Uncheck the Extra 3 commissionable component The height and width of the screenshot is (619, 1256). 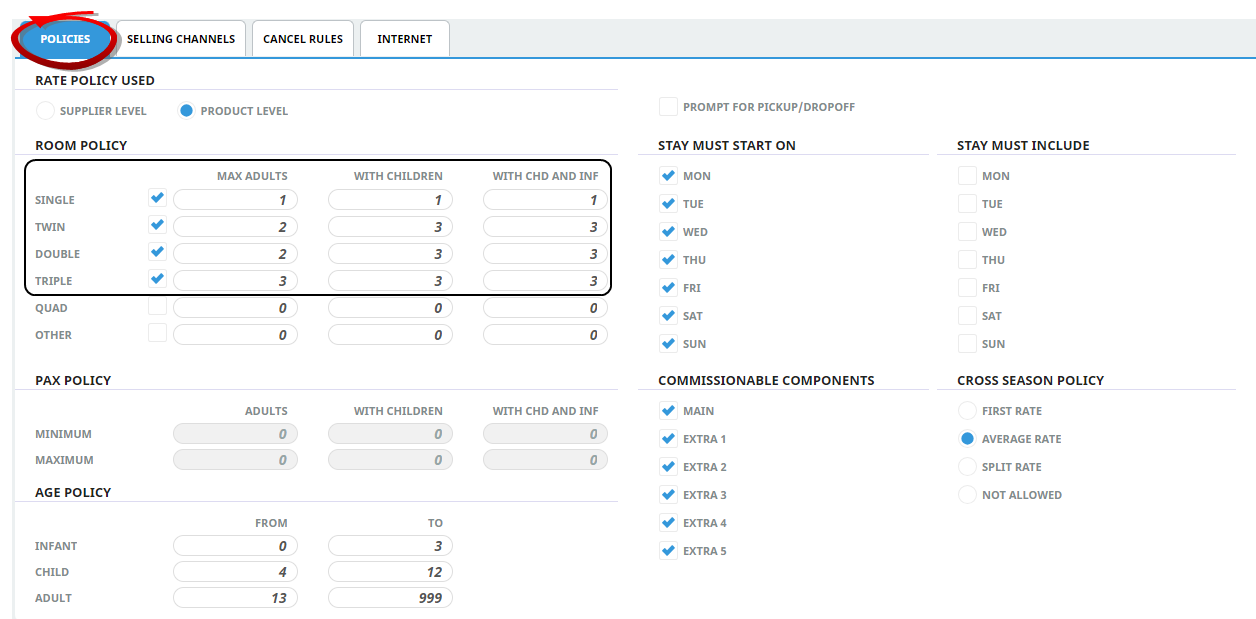coord(668,495)
